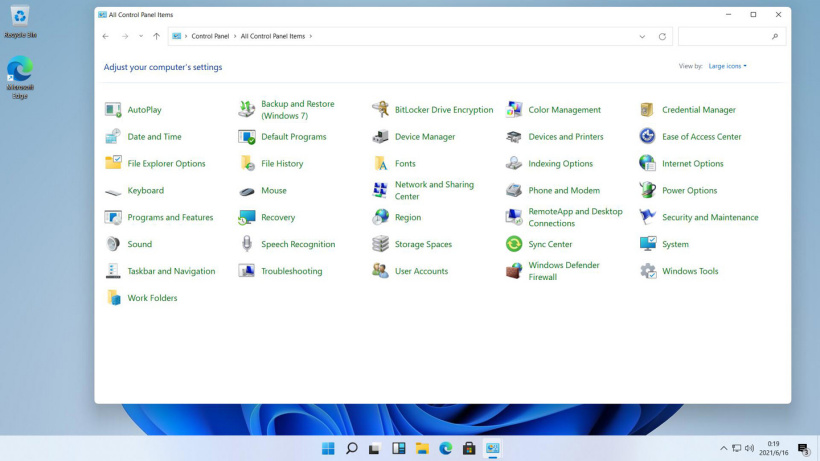Viewport: 820px width, 461px height.
Task: Open the Programs and Features link
Action: click(170, 217)
